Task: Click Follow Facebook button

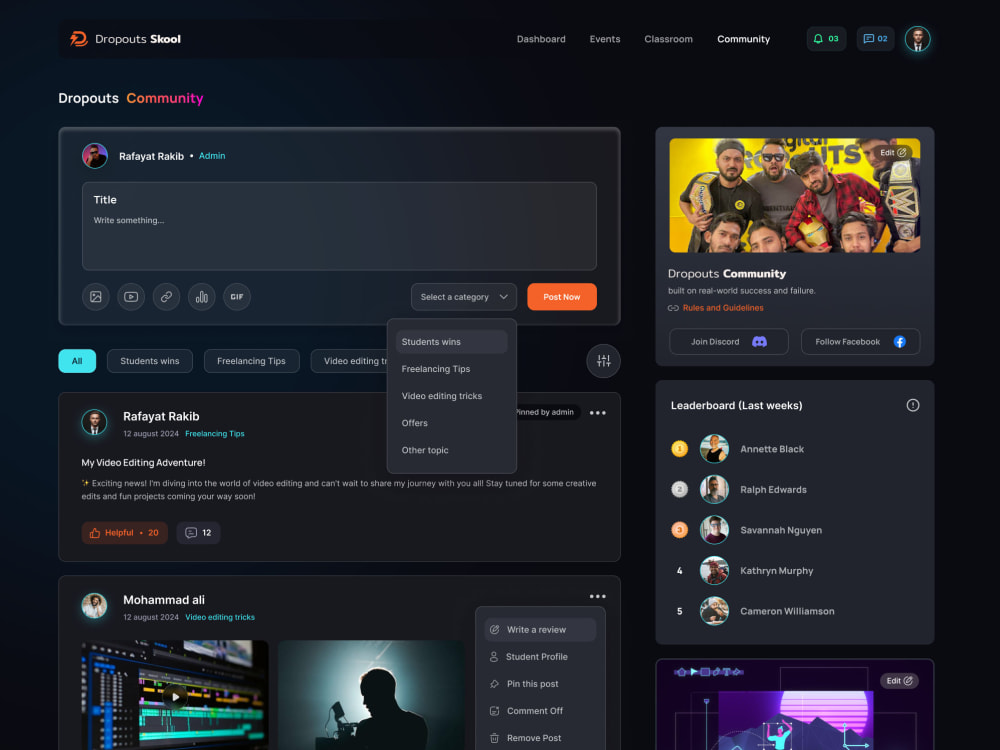Action: coord(860,342)
